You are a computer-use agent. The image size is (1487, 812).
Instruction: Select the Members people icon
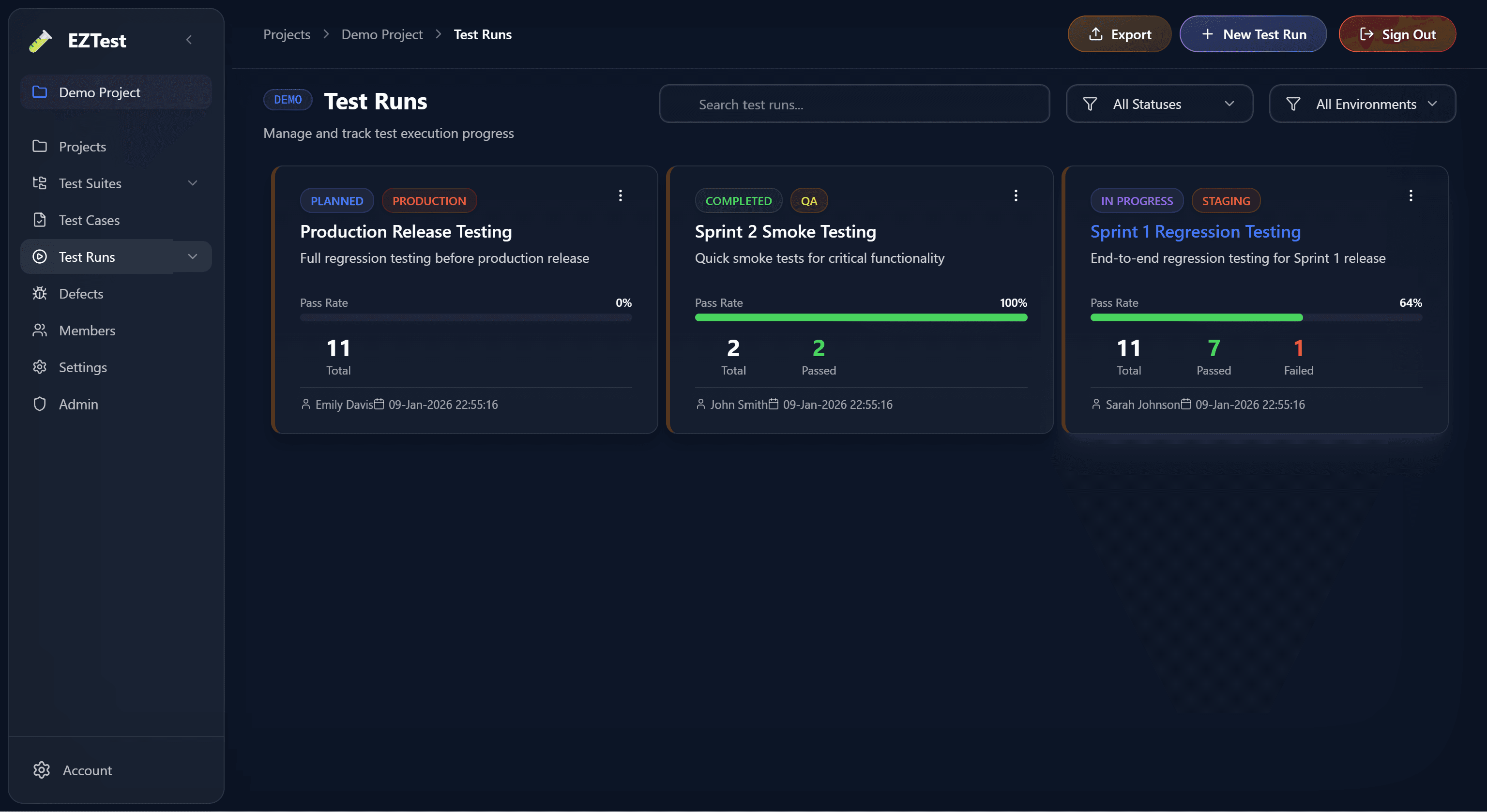tap(39, 330)
